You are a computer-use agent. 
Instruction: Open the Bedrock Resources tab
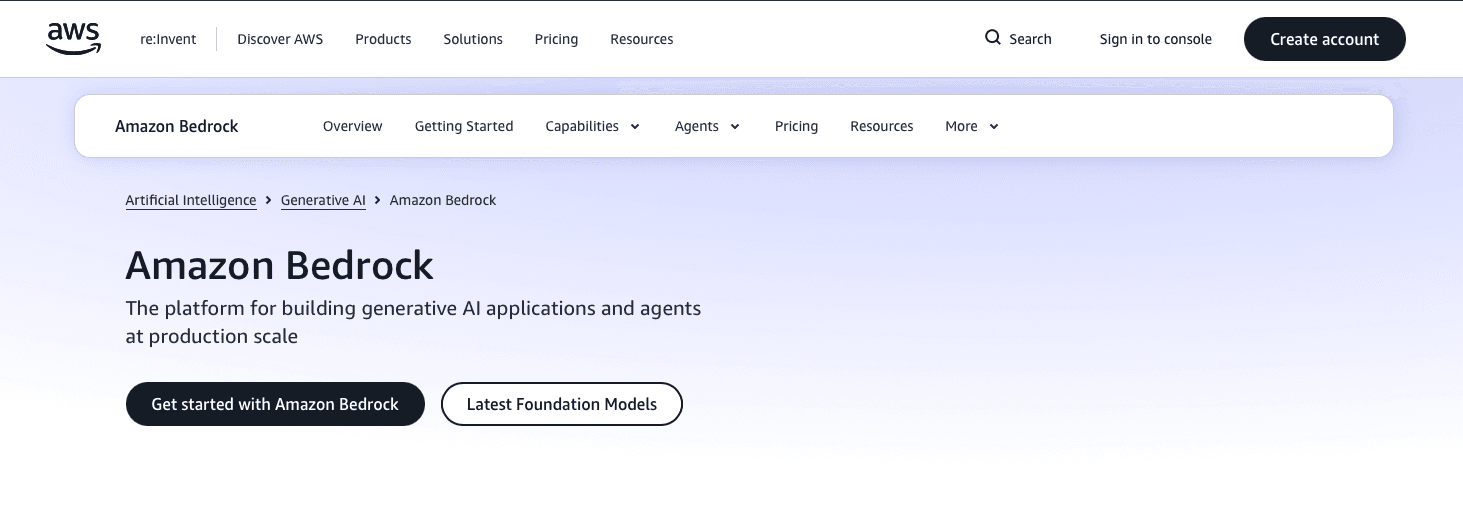[x=881, y=126]
